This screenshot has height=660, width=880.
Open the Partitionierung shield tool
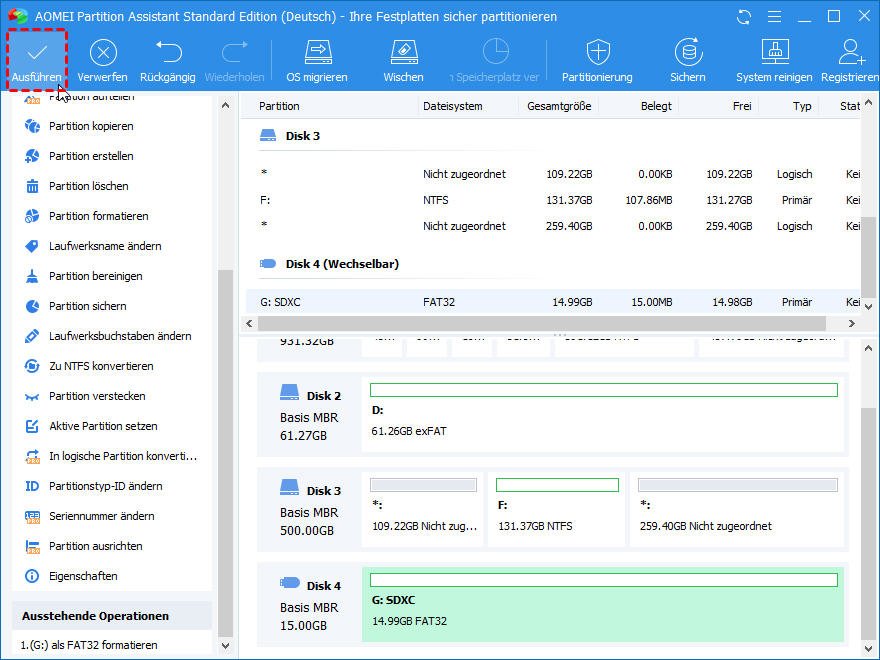click(597, 59)
